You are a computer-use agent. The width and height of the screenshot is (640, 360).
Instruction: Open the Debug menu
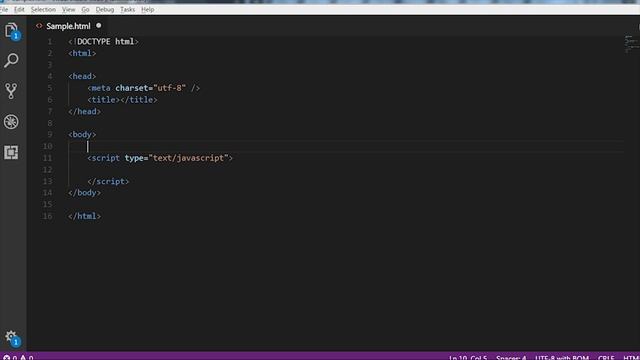(105, 9)
